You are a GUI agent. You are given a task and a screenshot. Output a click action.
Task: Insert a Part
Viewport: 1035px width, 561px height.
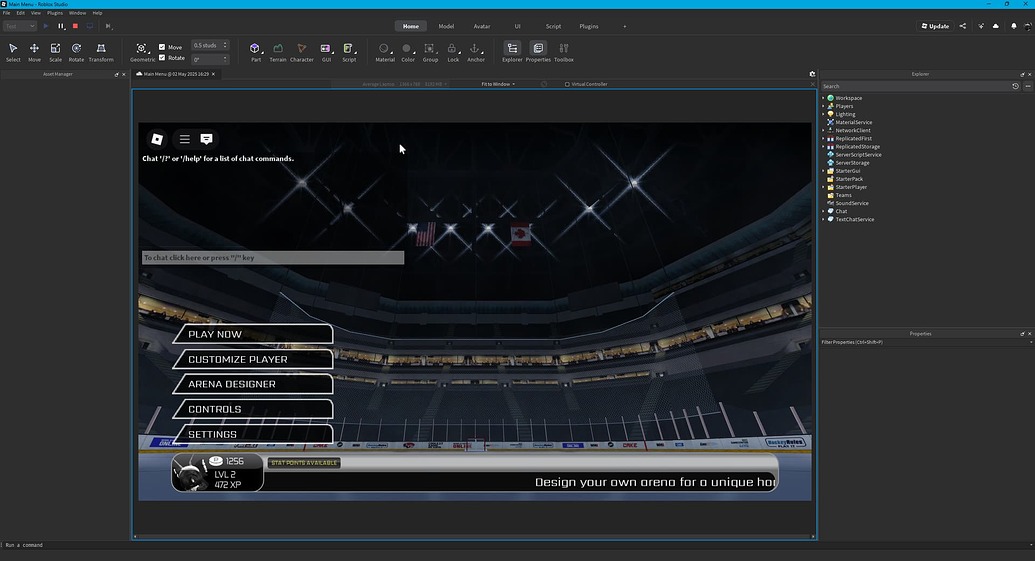point(255,52)
